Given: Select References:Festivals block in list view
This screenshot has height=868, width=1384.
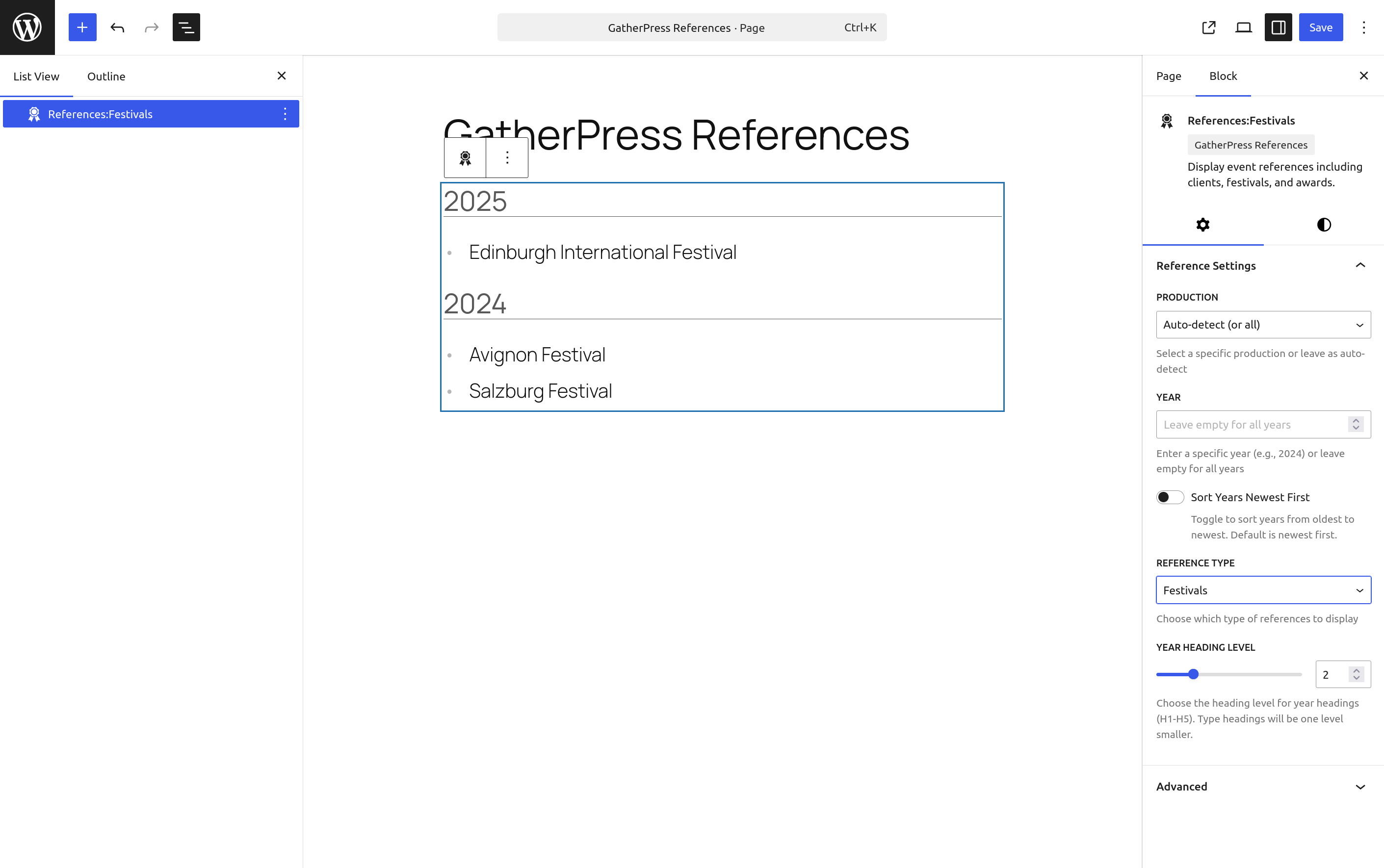Looking at the screenshot, I should (151, 114).
